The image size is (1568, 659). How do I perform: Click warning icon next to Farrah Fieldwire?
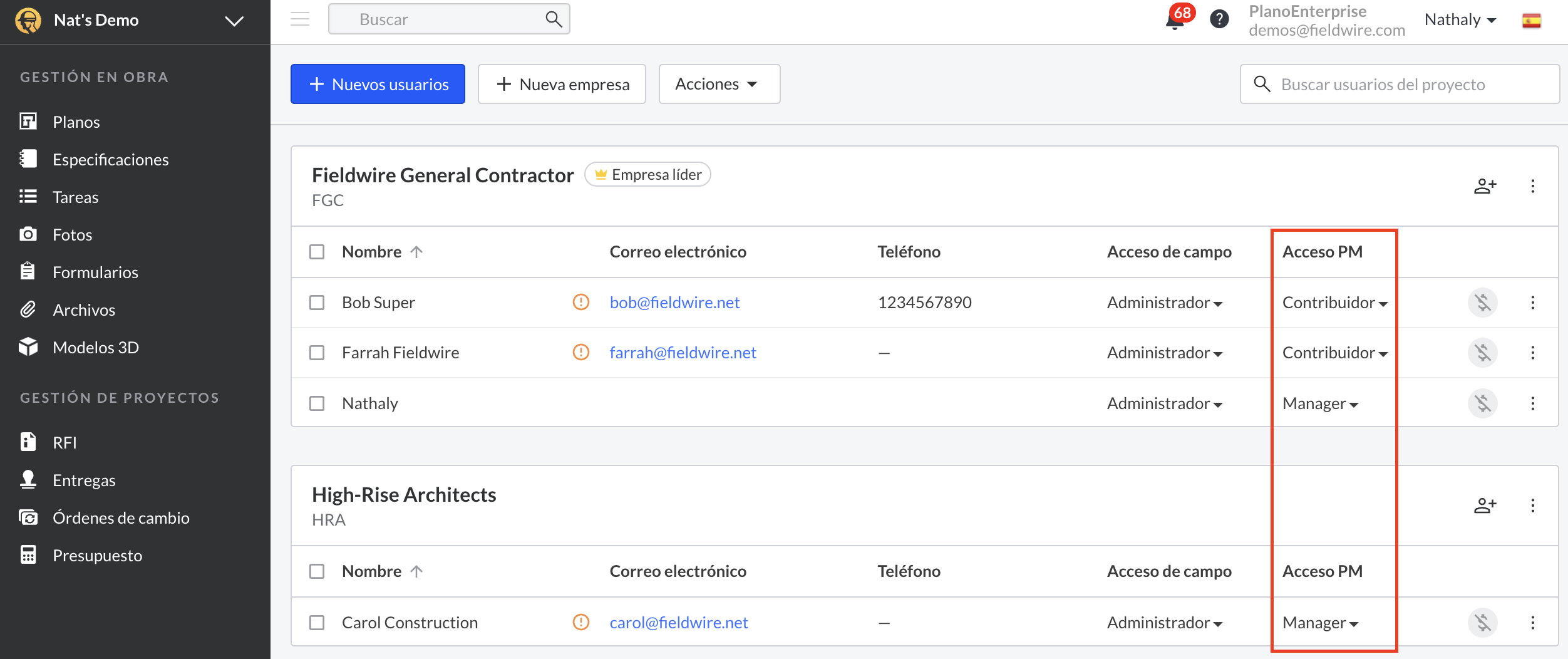tap(581, 353)
